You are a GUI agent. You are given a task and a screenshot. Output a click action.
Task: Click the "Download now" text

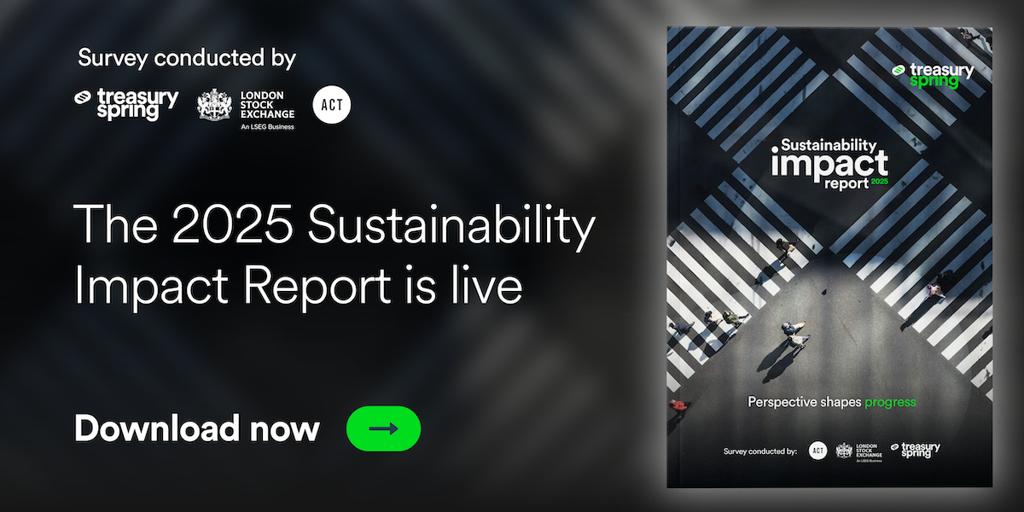[197, 428]
